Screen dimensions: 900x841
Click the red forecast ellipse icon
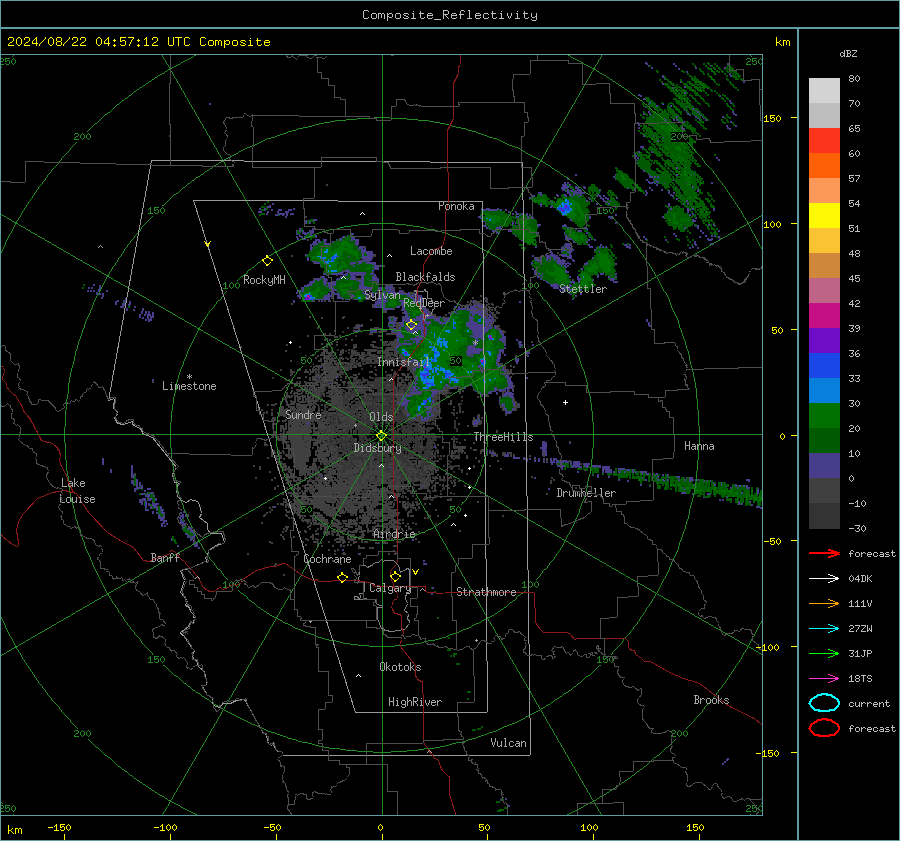tap(824, 728)
